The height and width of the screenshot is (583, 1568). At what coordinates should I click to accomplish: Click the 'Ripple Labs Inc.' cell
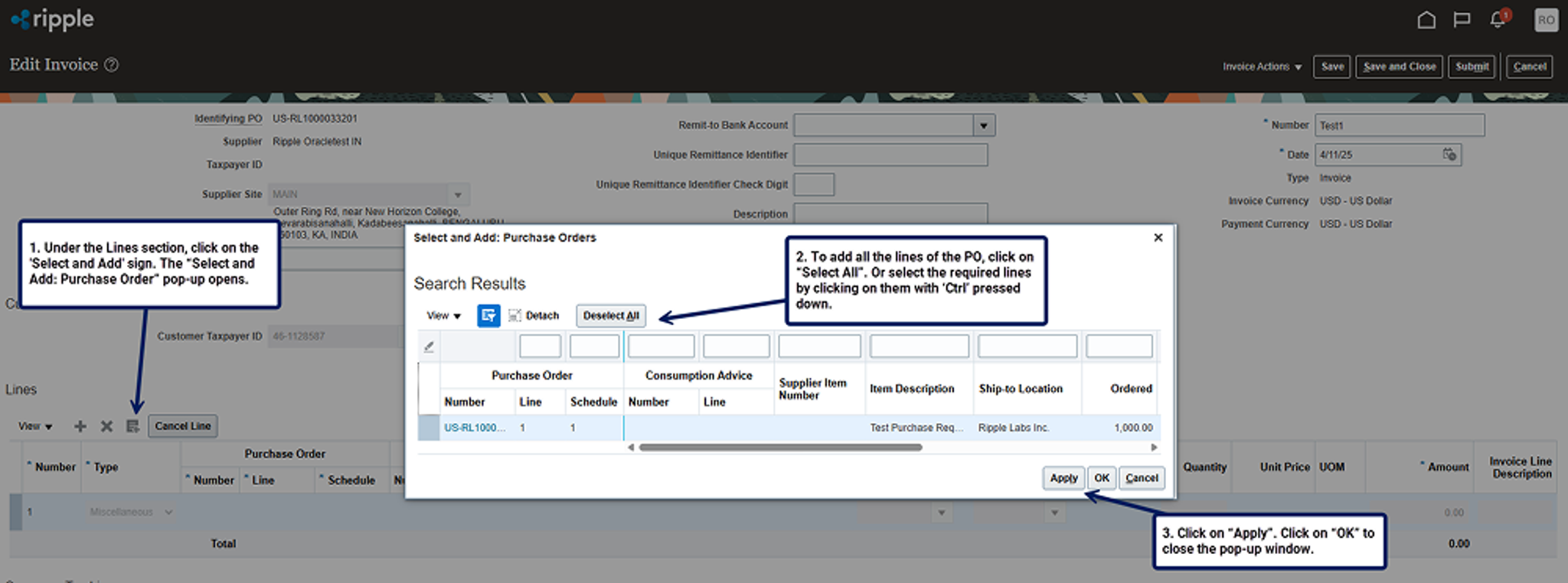1013,428
